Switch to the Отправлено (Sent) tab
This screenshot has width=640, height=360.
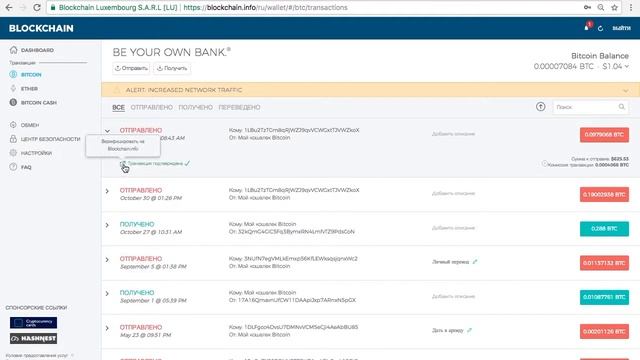(151, 107)
